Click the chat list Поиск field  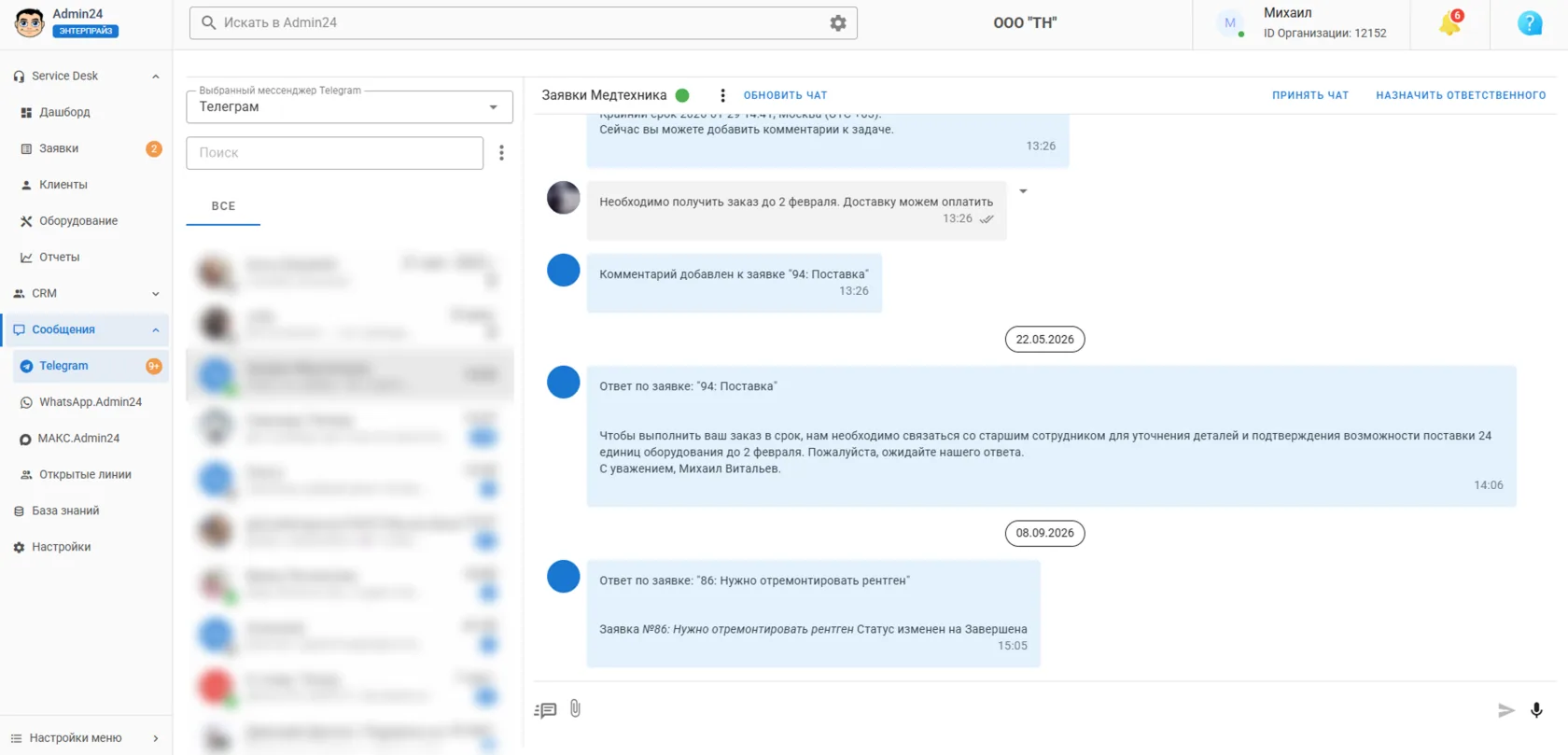coord(334,153)
